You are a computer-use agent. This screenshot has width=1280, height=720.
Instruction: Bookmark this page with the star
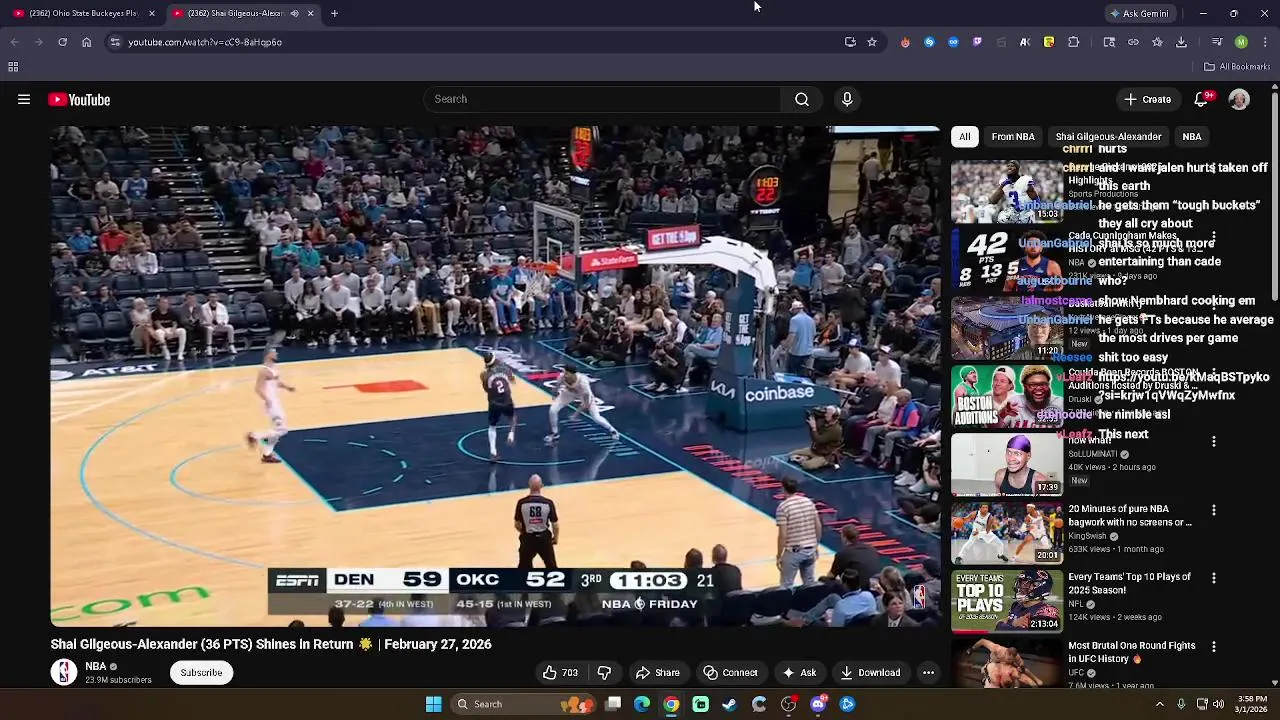(872, 42)
